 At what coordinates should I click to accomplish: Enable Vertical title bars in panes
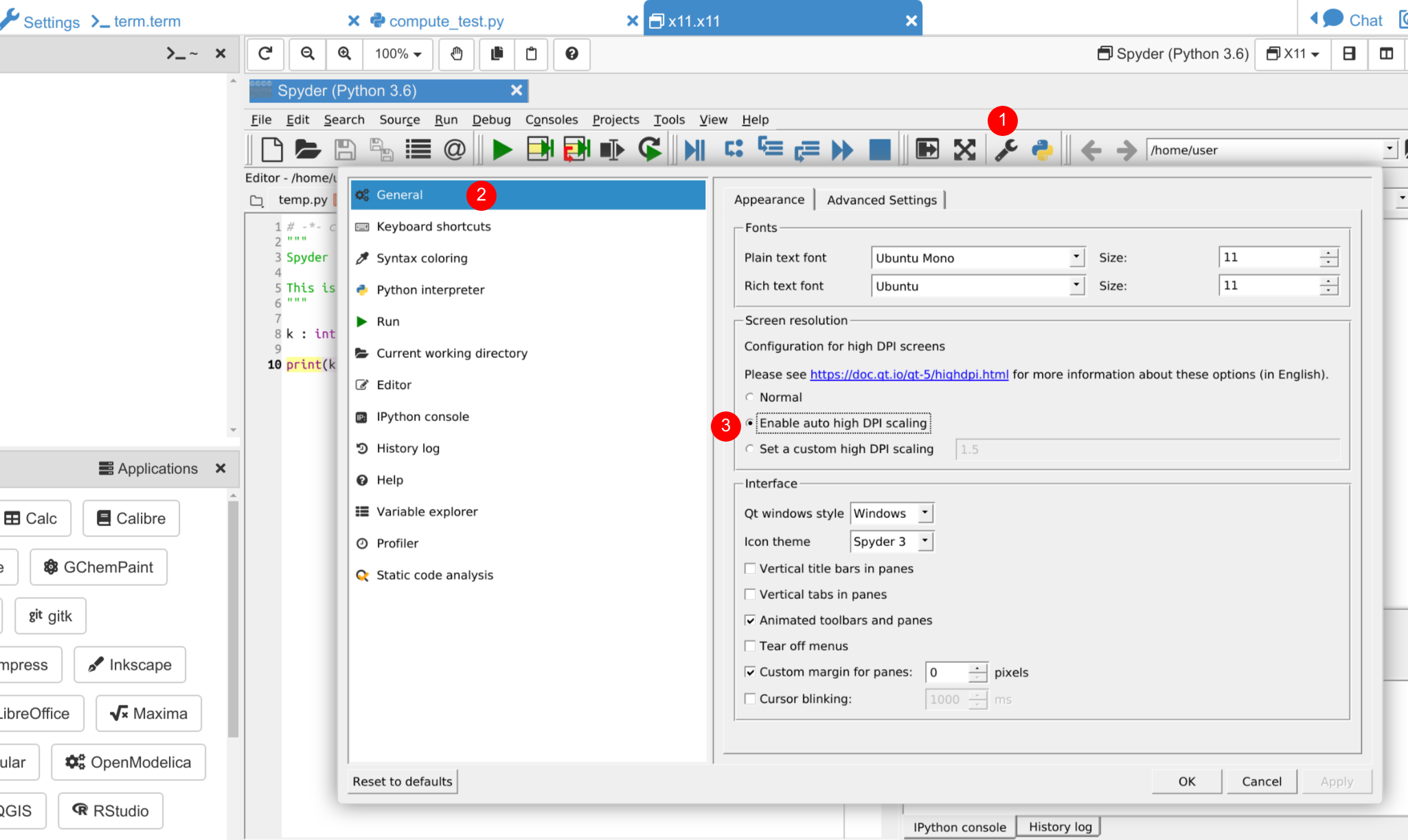750,569
